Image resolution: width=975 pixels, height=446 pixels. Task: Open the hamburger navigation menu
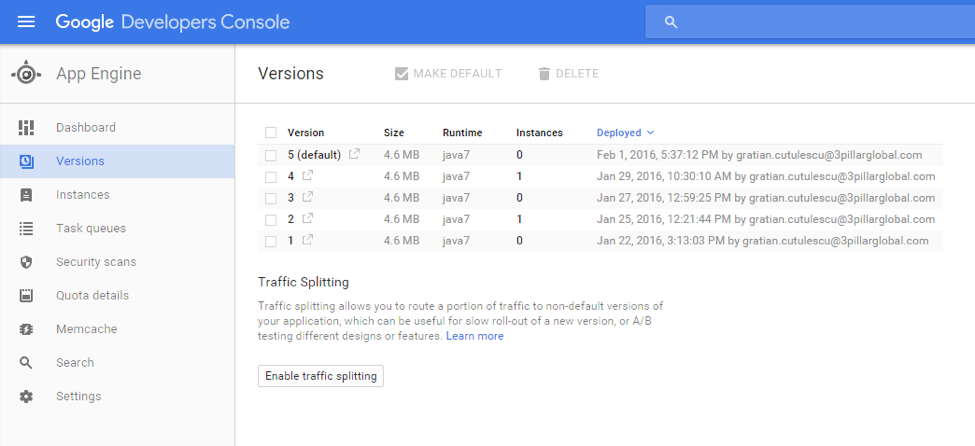tap(26, 21)
